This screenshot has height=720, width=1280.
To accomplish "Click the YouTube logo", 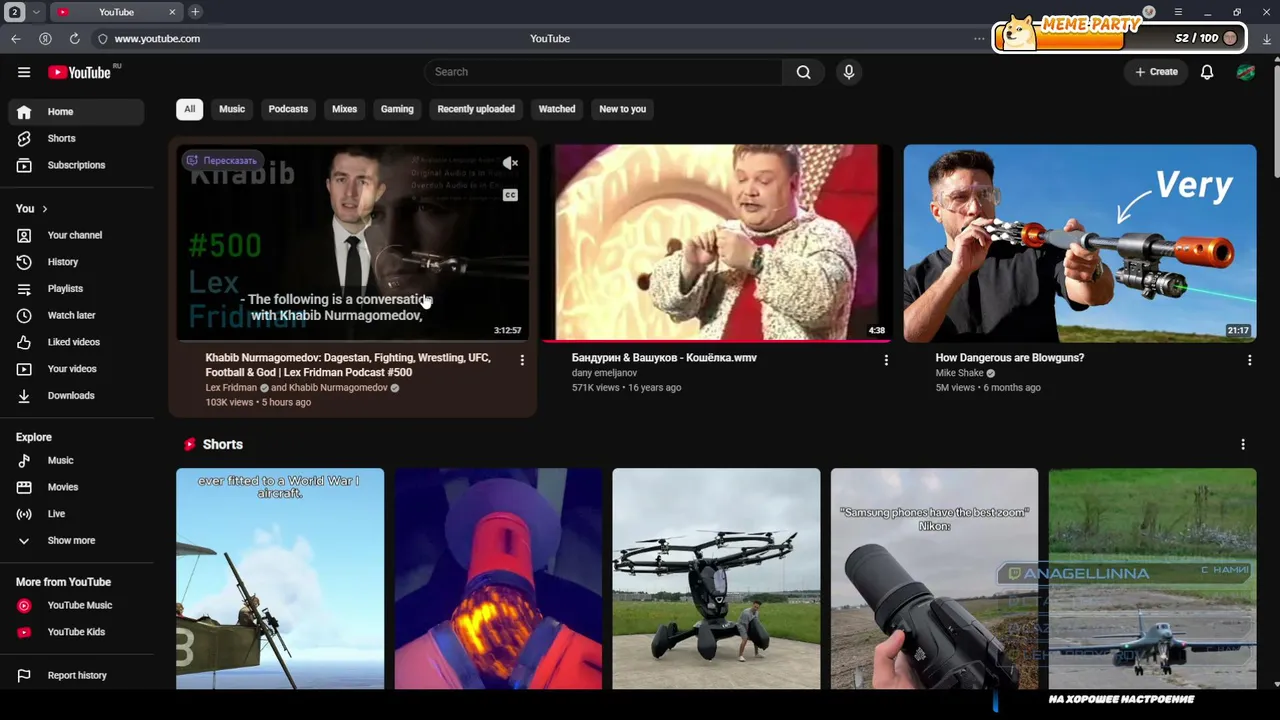I will tap(79, 72).
